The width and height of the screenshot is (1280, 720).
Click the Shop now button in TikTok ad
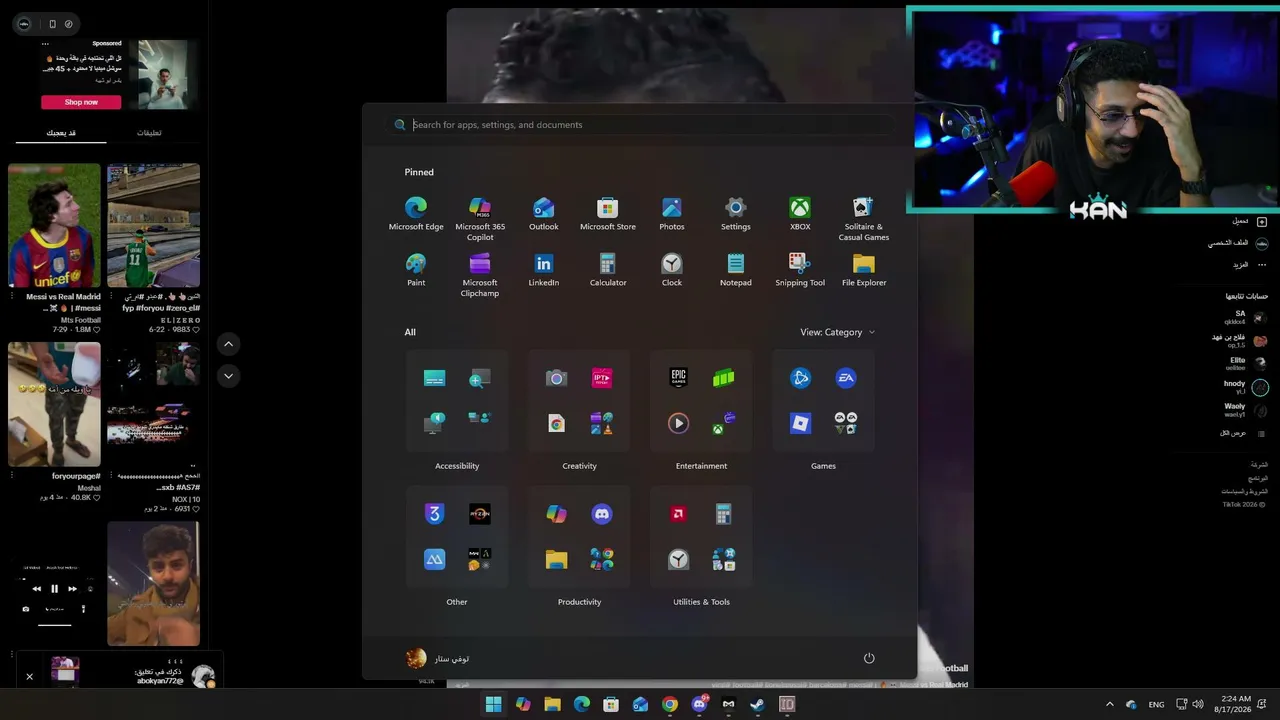tap(81, 102)
